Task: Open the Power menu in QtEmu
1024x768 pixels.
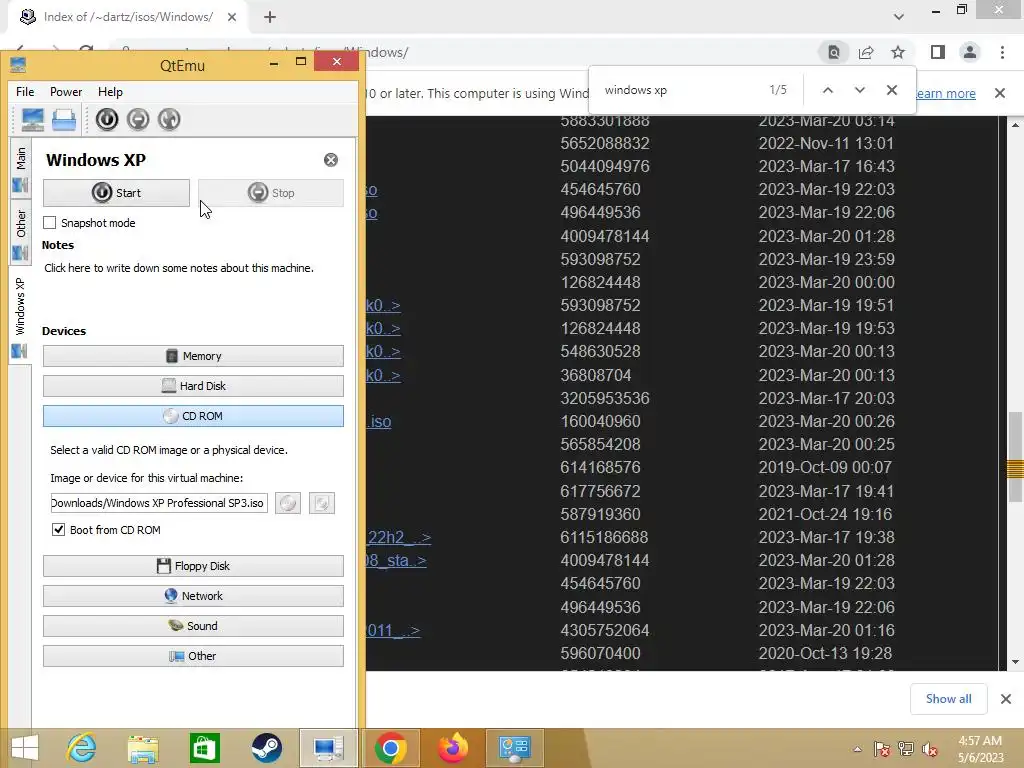Action: click(x=66, y=92)
